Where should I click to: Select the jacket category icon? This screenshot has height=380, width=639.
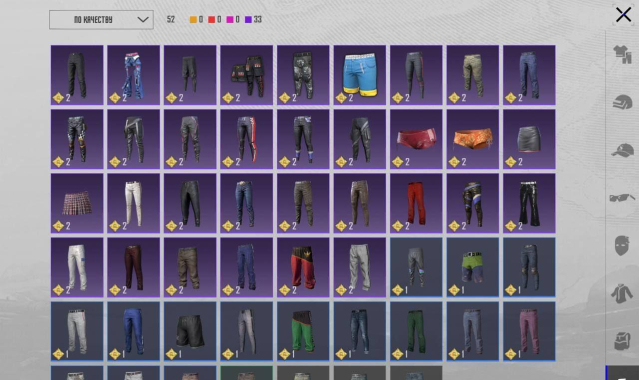(x=621, y=294)
